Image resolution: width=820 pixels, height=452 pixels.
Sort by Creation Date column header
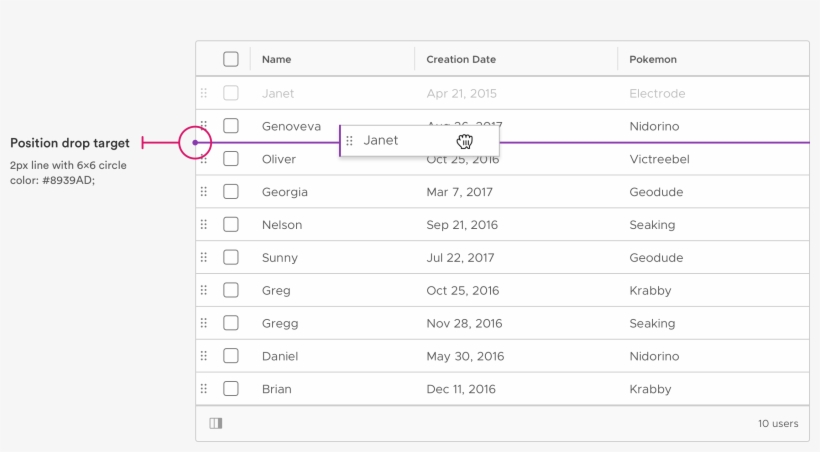click(461, 59)
